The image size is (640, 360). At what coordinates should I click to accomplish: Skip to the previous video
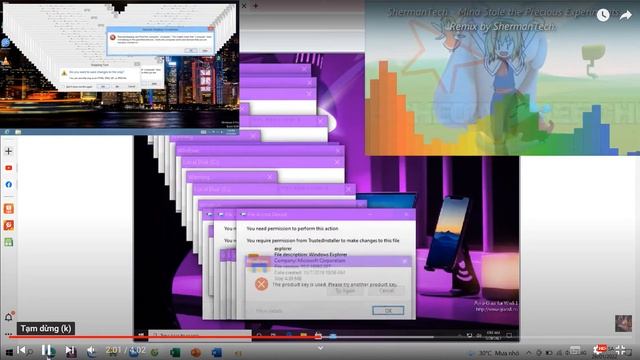22,350
